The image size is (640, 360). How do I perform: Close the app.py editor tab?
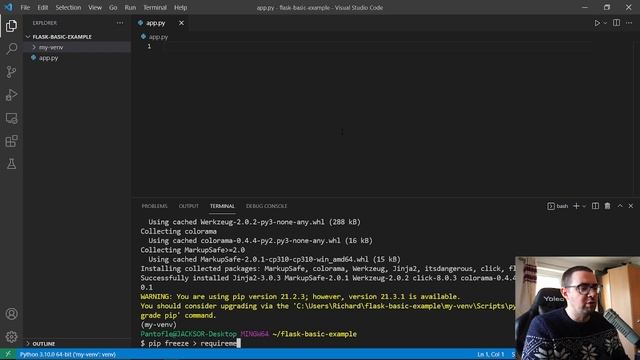(x=181, y=23)
